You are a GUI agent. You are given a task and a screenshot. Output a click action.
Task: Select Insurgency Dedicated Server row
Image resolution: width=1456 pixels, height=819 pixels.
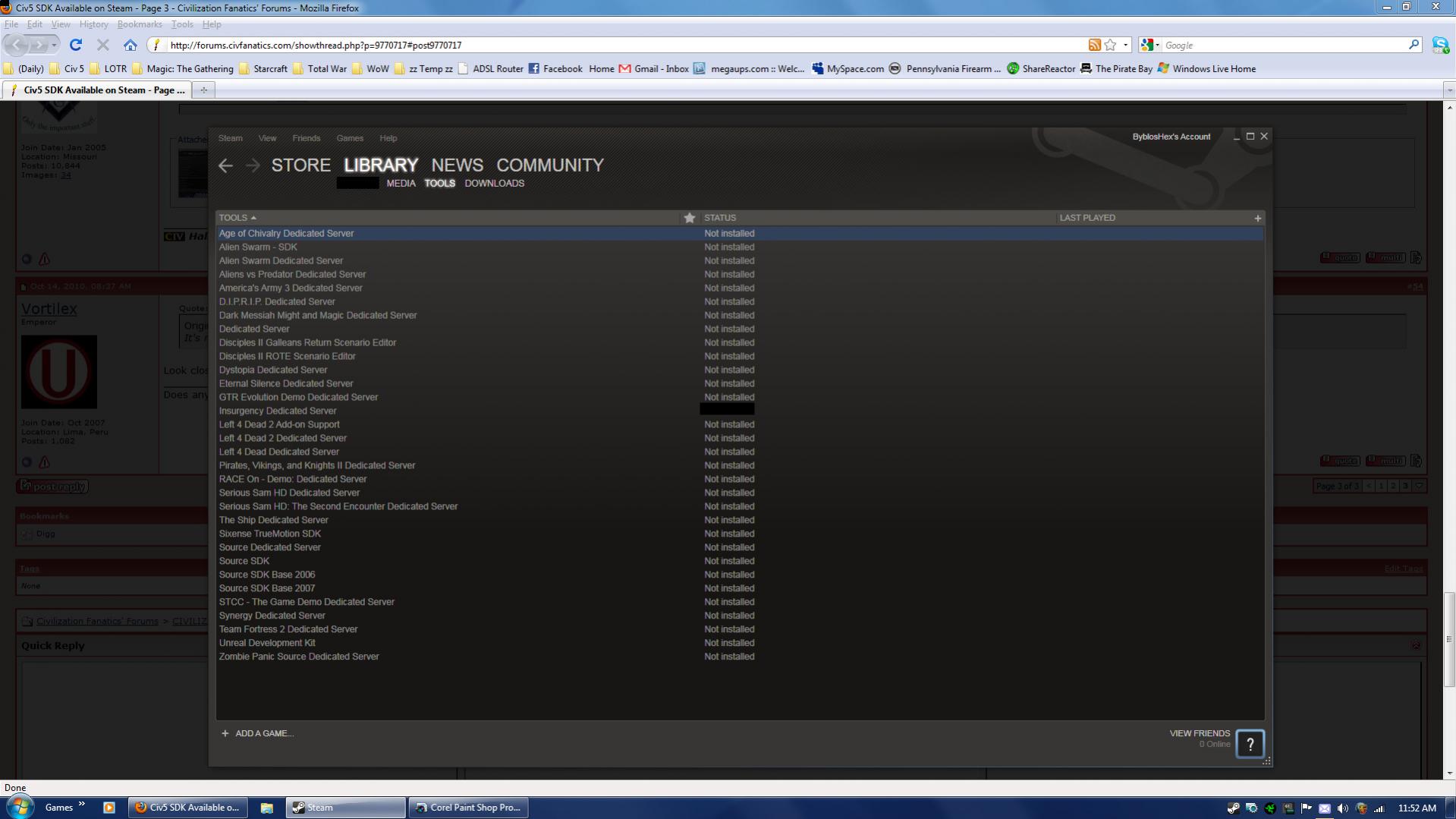(x=740, y=411)
